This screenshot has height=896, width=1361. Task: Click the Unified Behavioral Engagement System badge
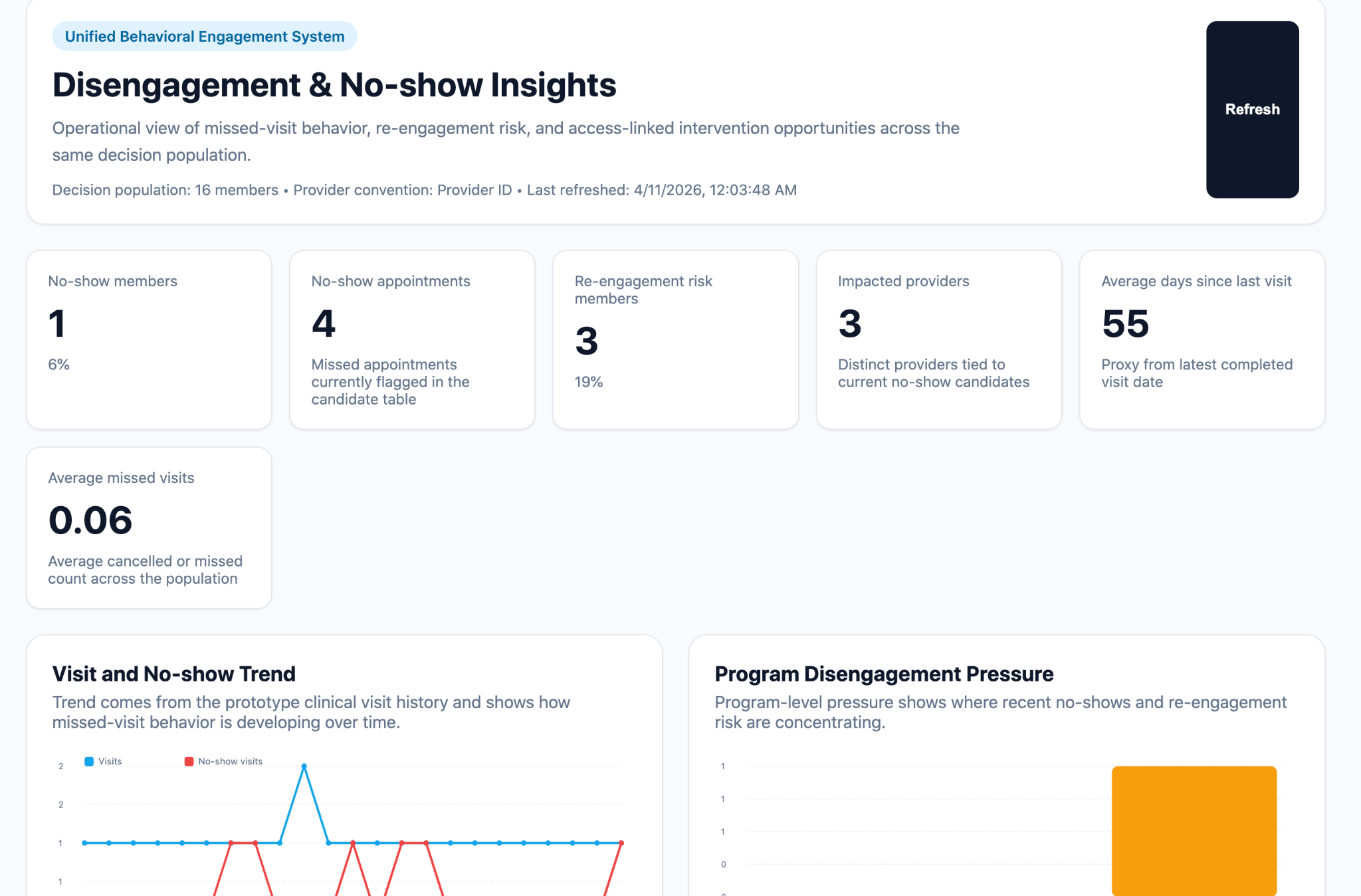click(205, 37)
